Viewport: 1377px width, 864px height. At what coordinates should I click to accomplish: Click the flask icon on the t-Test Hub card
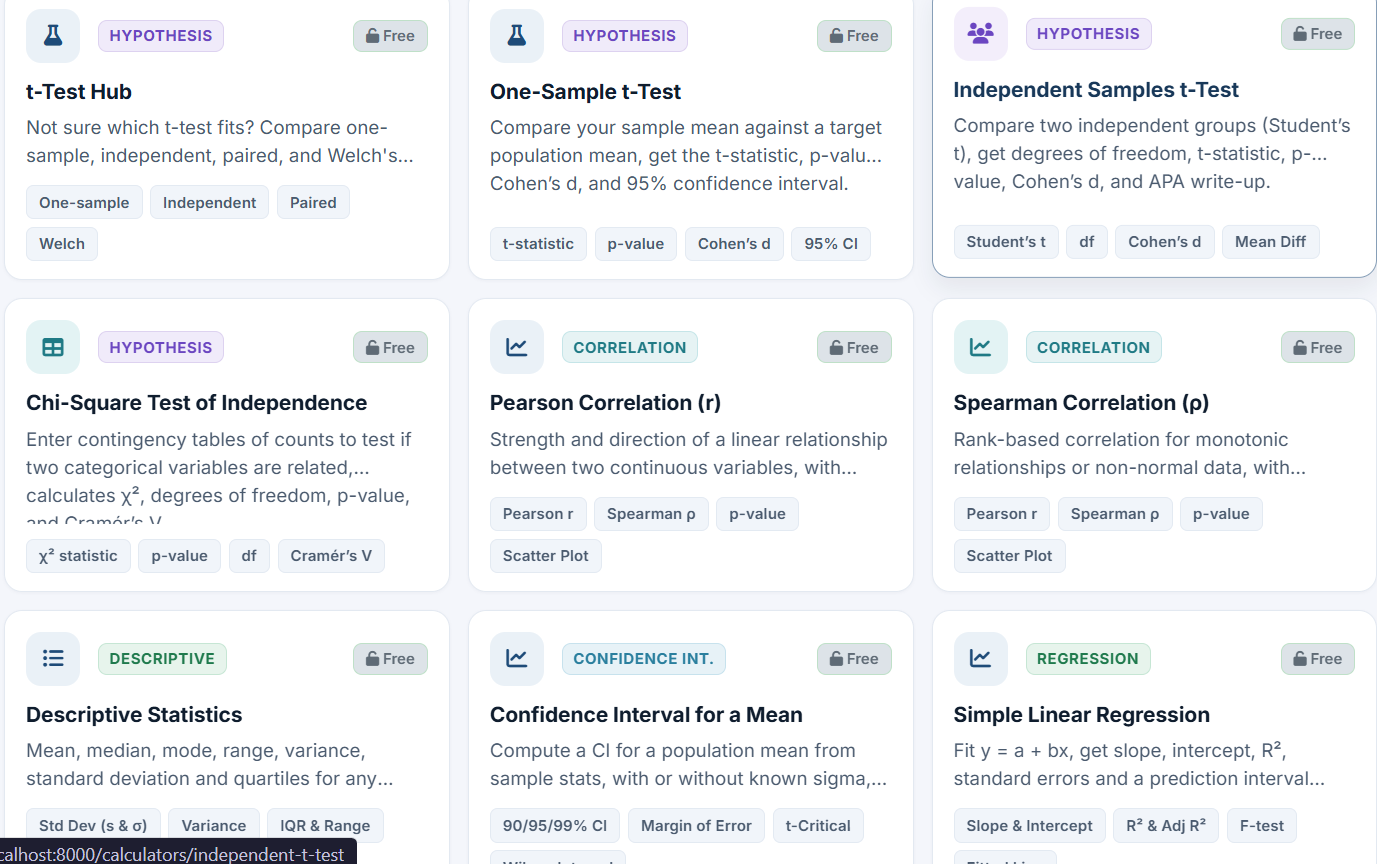(53, 36)
